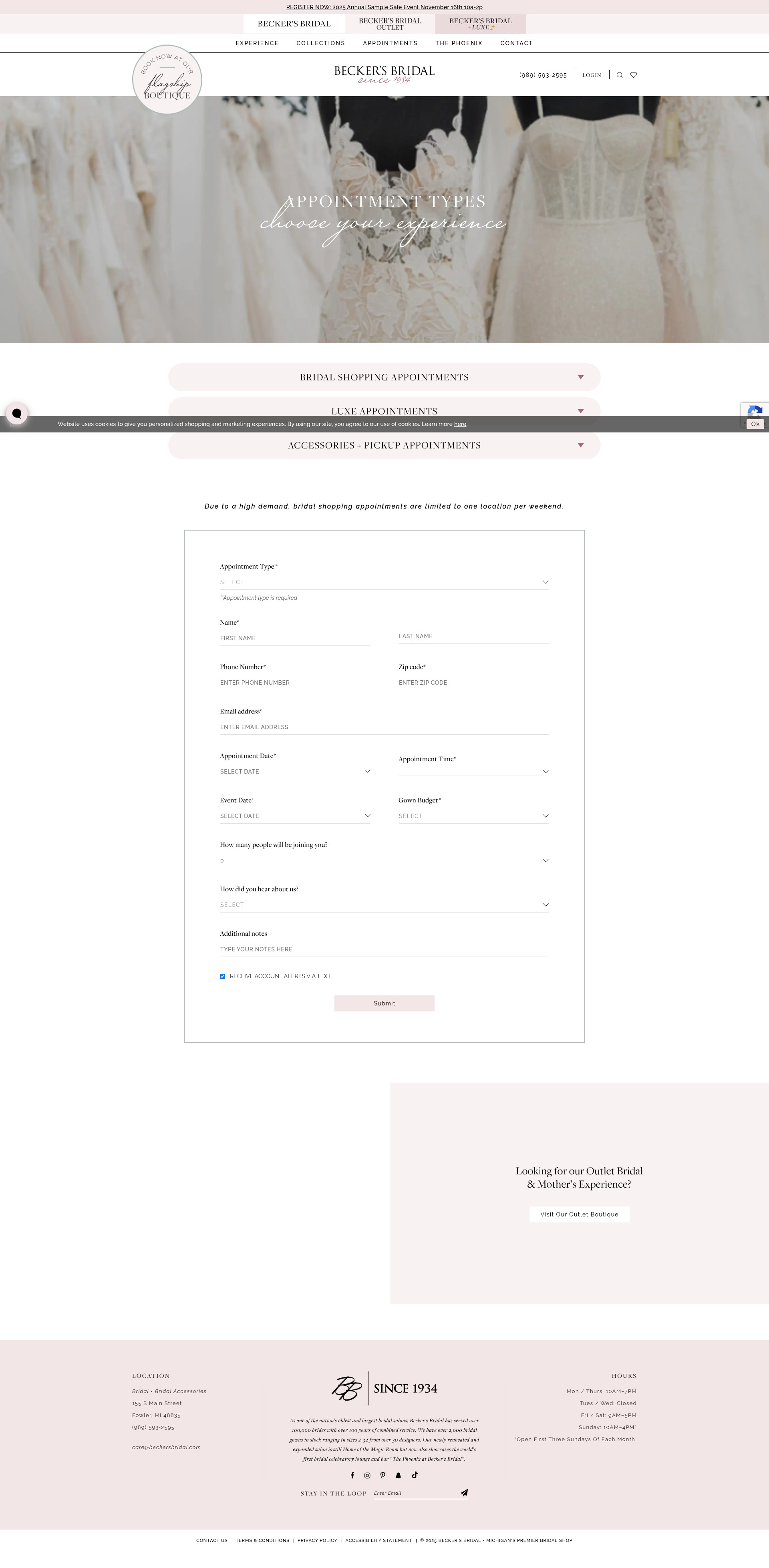This screenshot has width=769, height=1568.
Task: Open the Appointment Type dropdown
Action: point(384,582)
